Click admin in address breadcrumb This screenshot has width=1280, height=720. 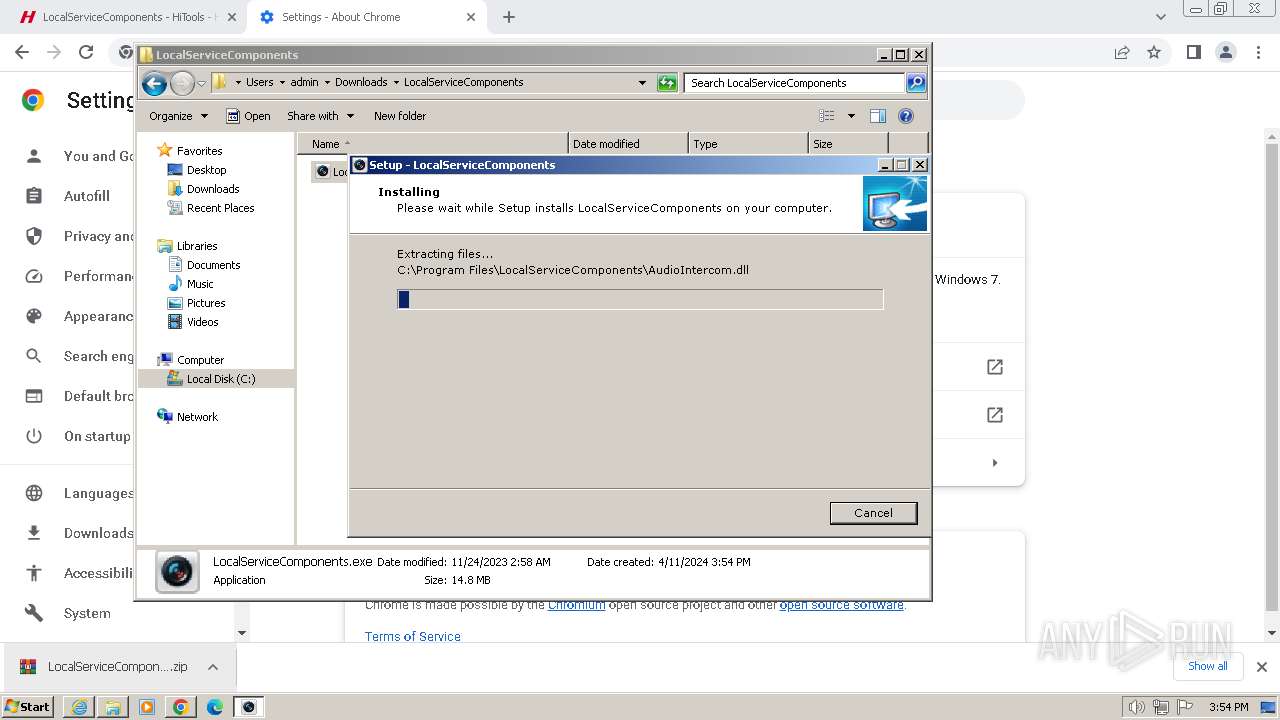coord(304,83)
